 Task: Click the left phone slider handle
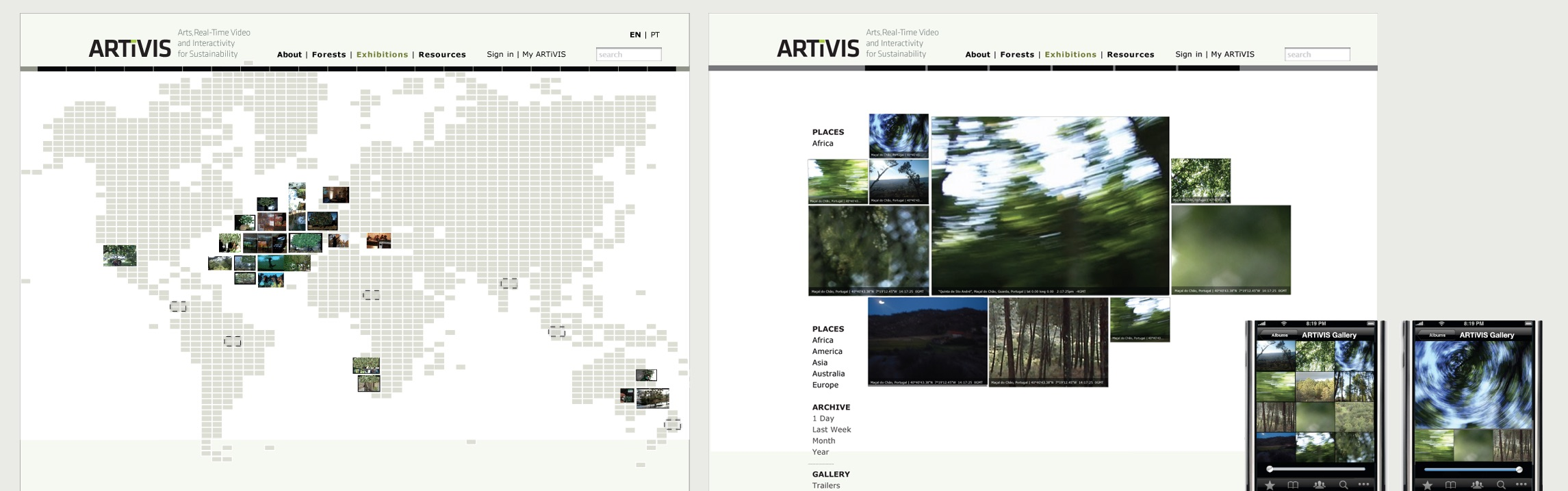(1270, 469)
